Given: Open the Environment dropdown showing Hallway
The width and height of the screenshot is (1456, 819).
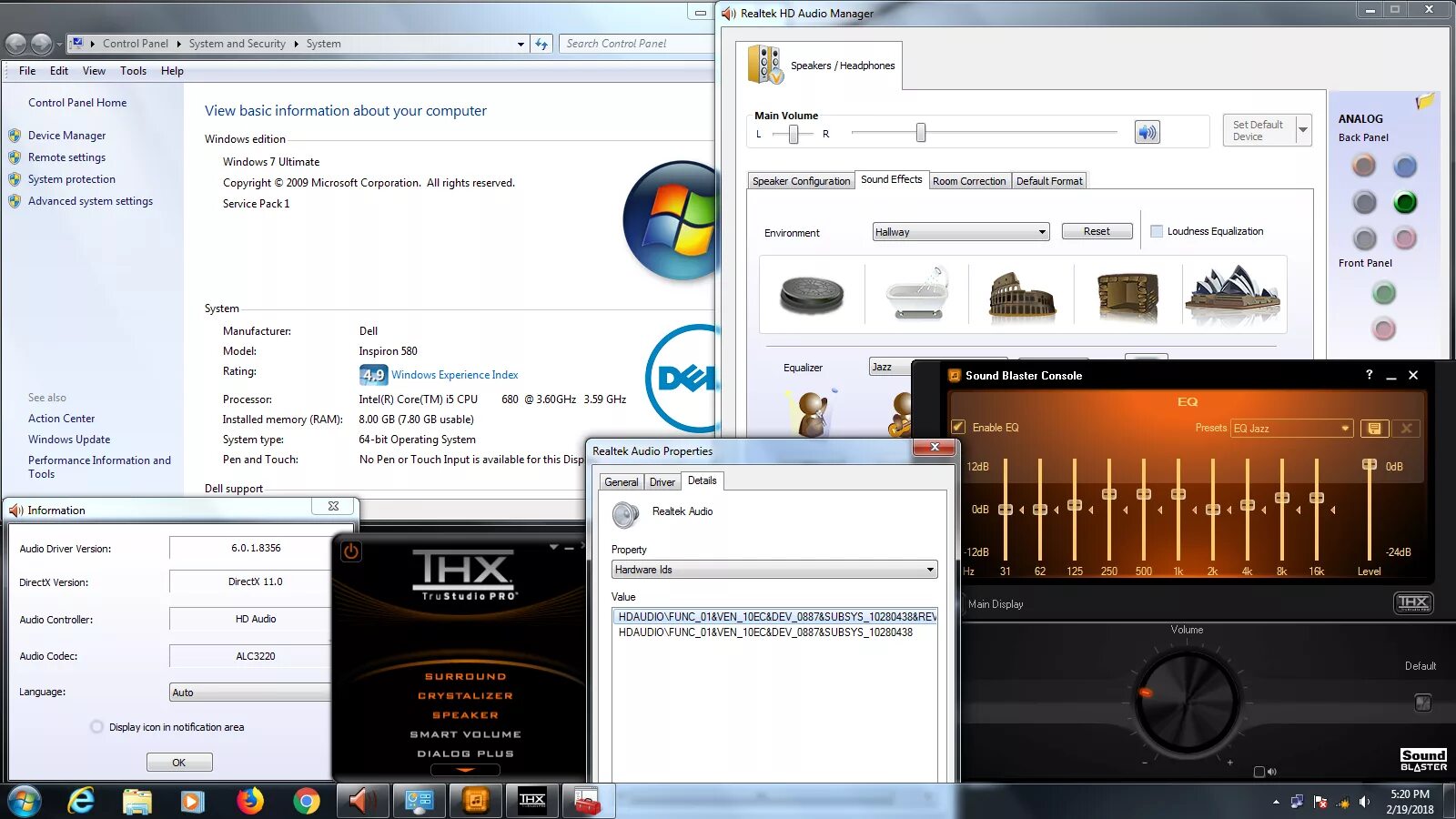Looking at the screenshot, I should 961,232.
